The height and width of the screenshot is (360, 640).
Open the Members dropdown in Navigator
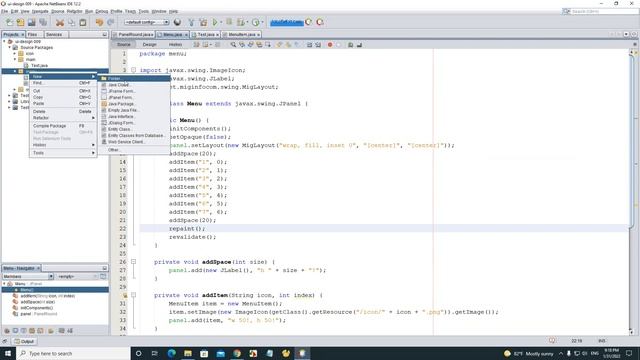(28, 276)
